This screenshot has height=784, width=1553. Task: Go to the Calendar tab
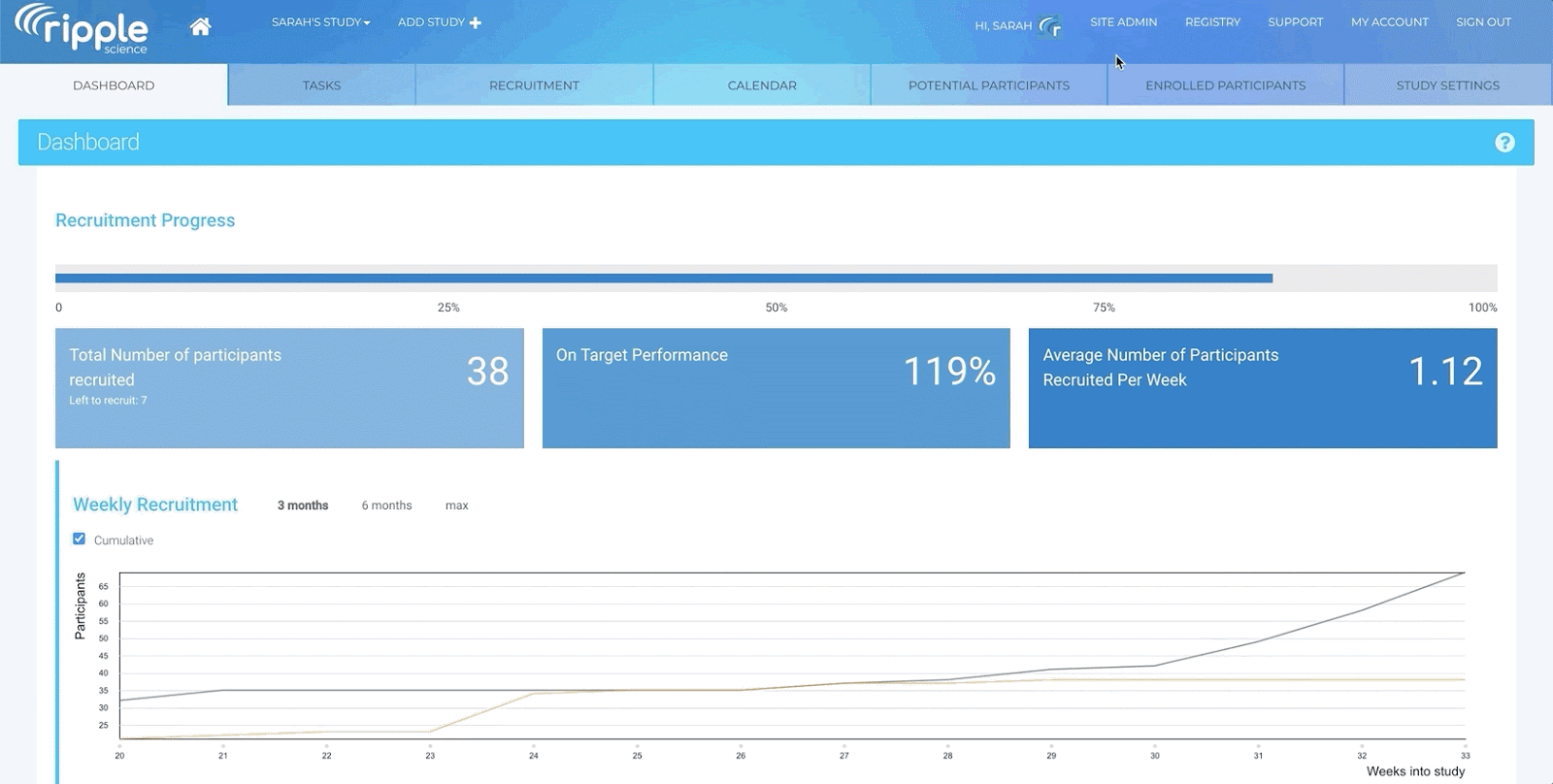[x=762, y=85]
